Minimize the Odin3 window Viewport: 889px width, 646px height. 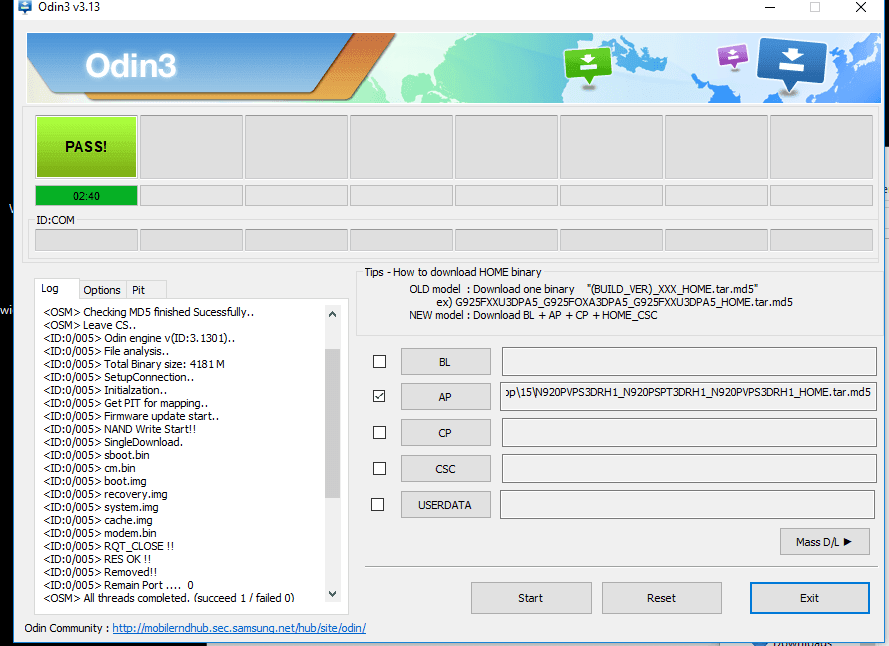coord(770,7)
